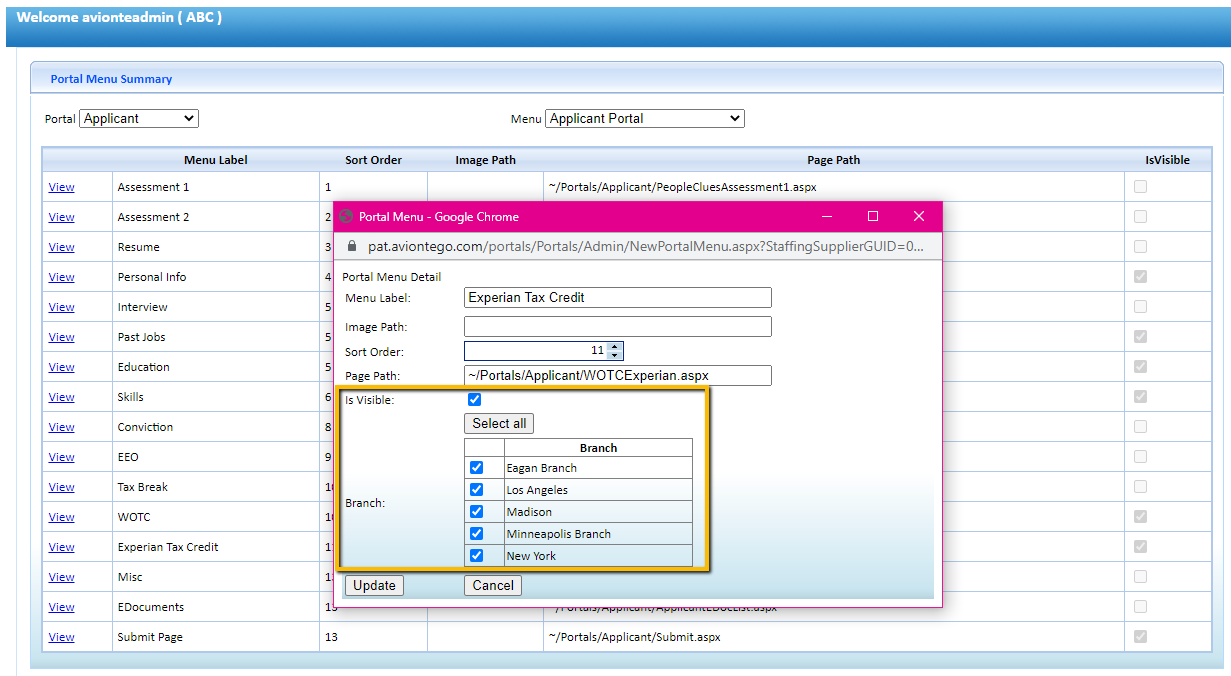Click the Portal Menu Summary heading
Viewport: 1231px width, 676px height.
[111, 79]
